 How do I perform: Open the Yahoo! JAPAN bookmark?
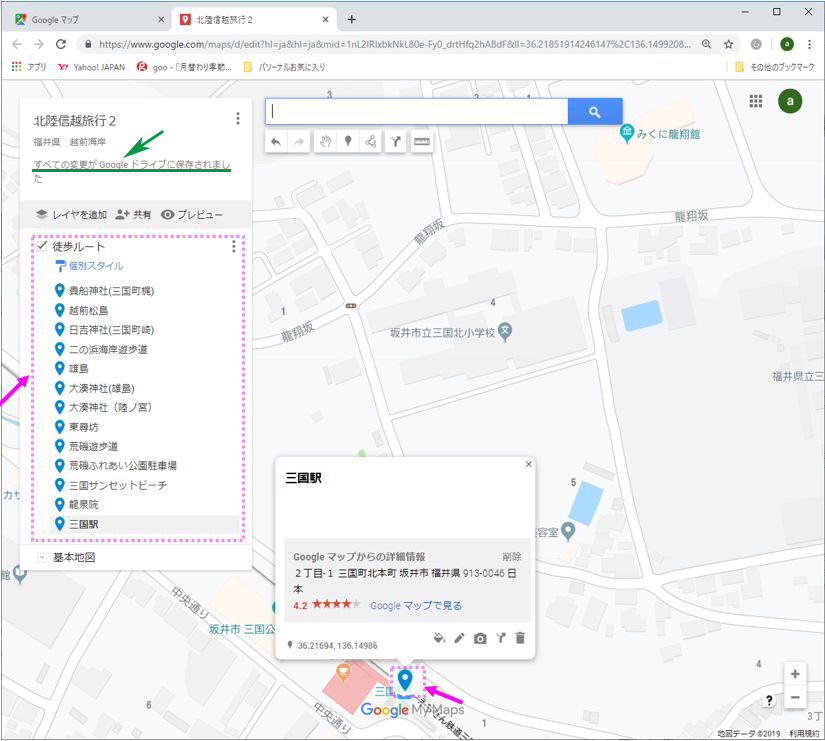(92, 67)
